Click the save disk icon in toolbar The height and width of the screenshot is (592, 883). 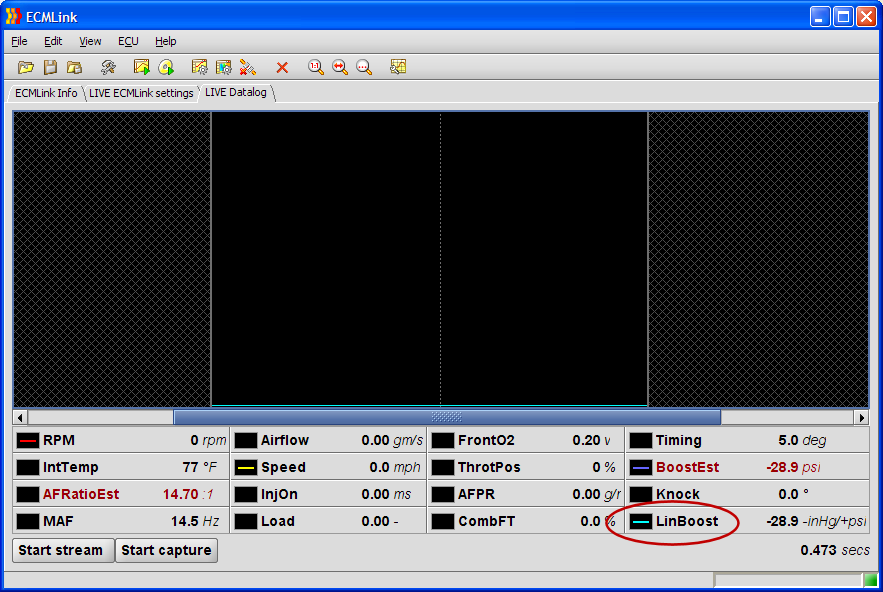click(50, 67)
